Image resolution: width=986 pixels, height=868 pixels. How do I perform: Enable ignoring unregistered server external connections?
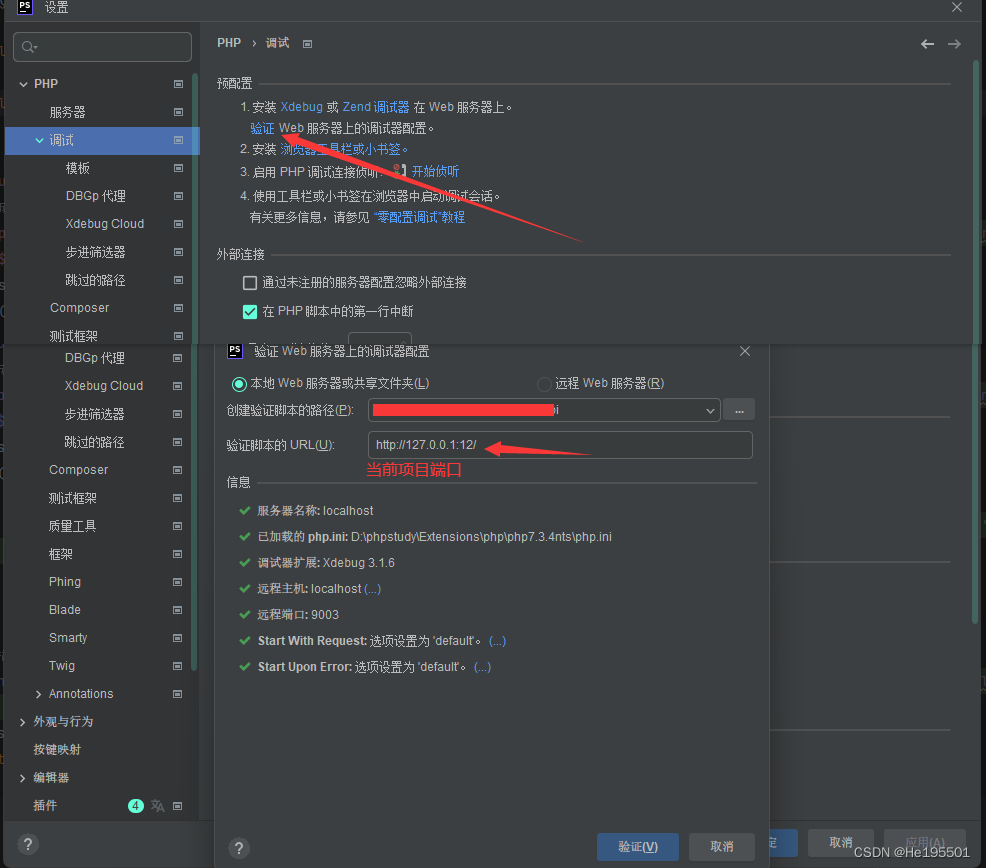pos(250,283)
